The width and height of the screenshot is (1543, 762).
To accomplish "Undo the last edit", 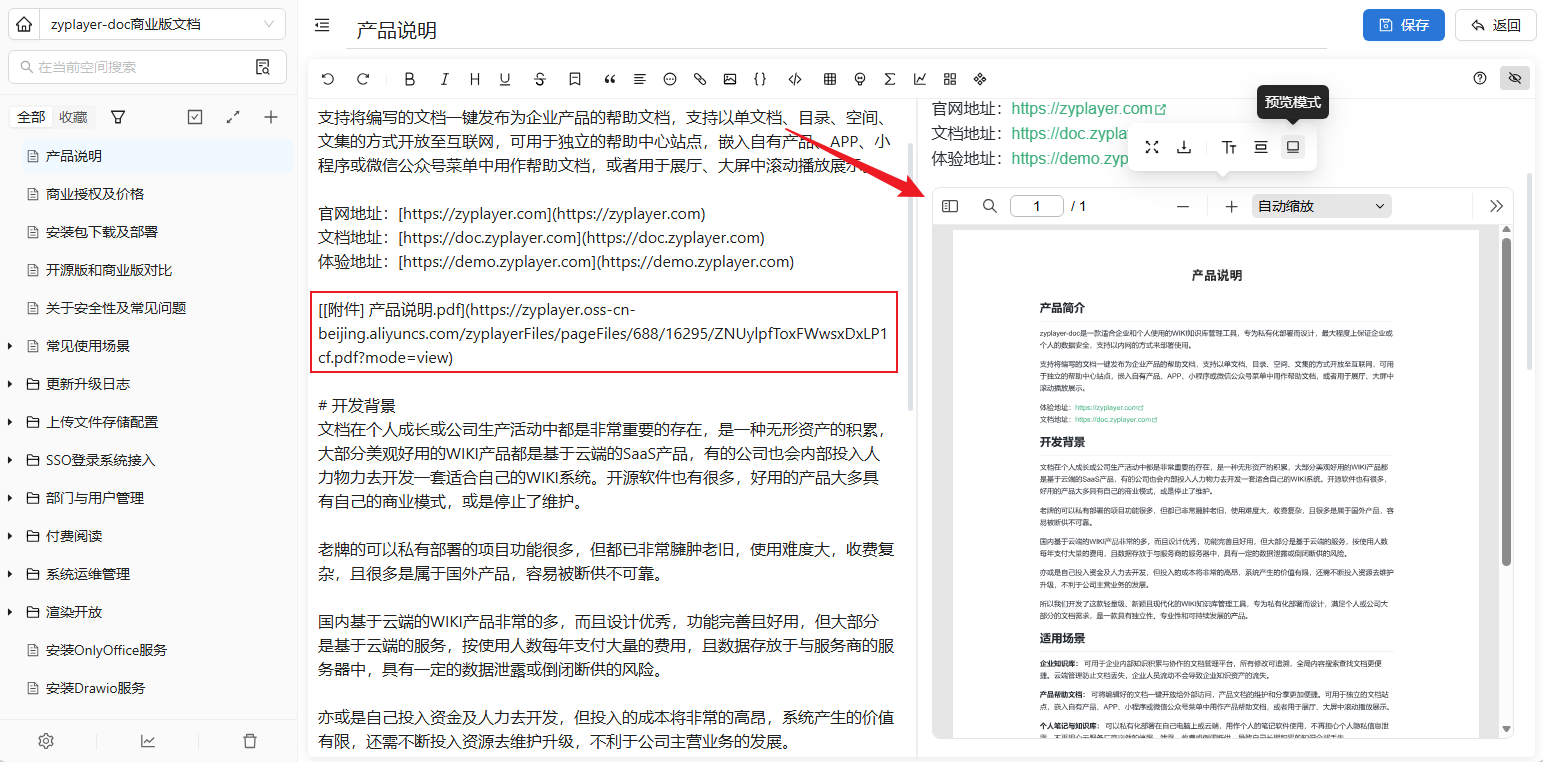I will pyautogui.click(x=328, y=79).
